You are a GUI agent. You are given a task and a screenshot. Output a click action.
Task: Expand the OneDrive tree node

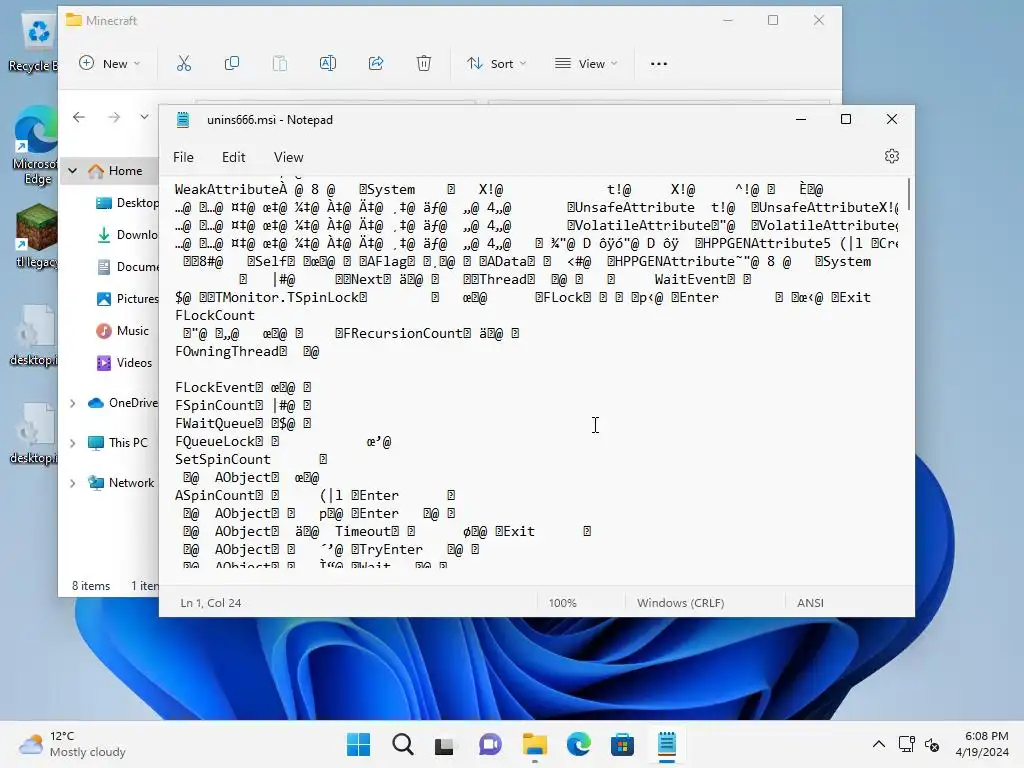point(72,403)
